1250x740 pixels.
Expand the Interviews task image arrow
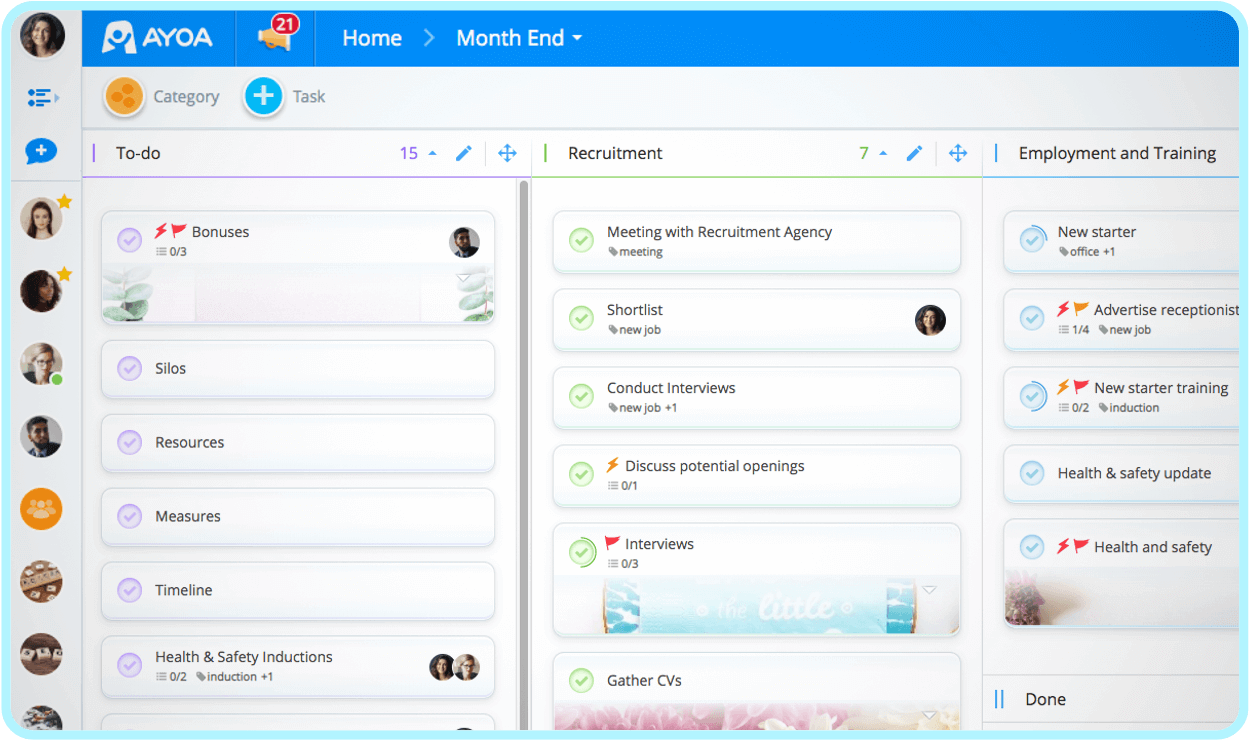(929, 590)
